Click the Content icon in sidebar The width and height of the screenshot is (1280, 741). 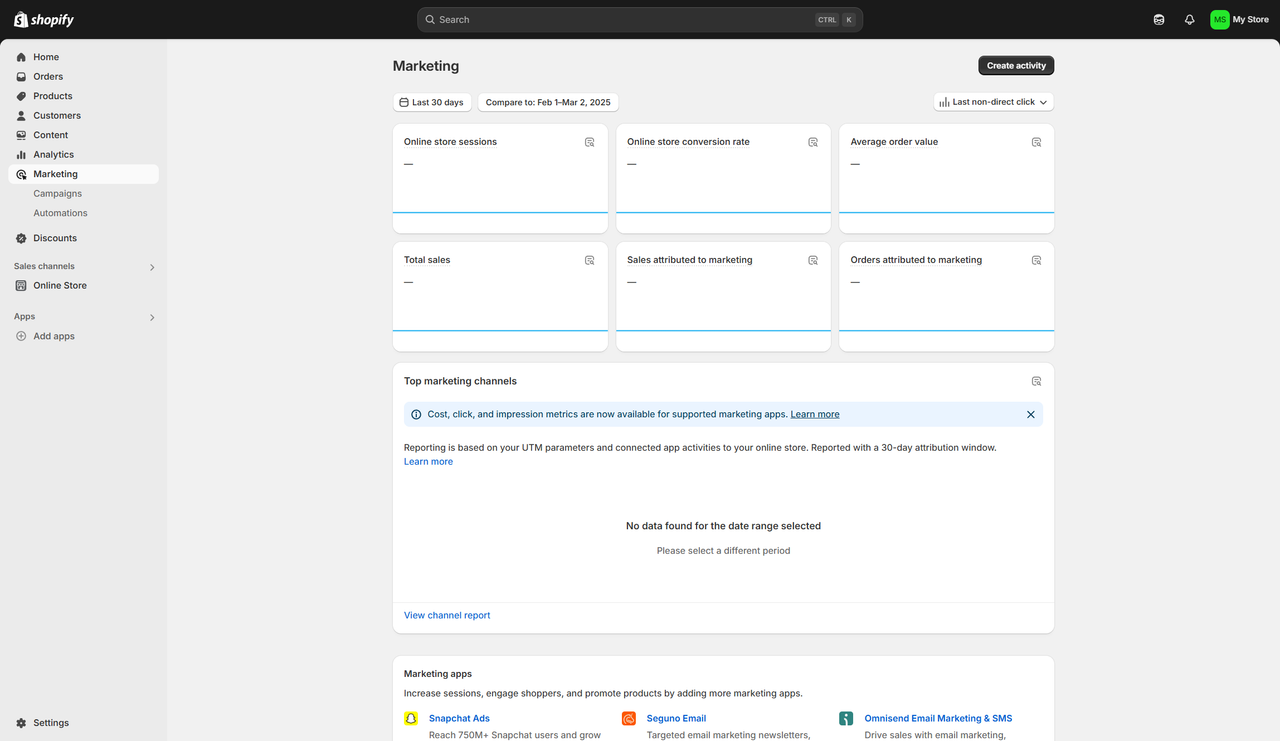point(21,135)
